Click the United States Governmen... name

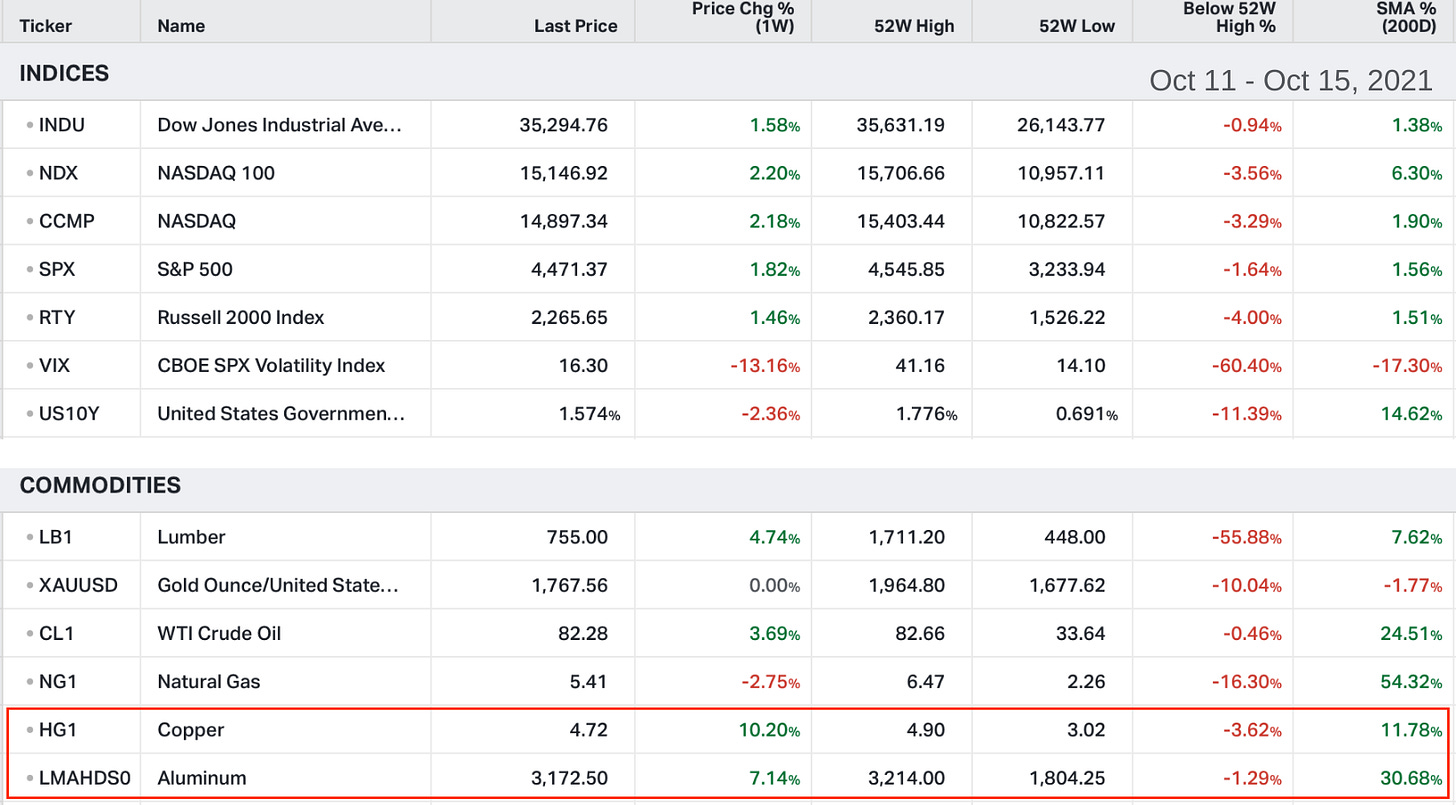point(281,413)
